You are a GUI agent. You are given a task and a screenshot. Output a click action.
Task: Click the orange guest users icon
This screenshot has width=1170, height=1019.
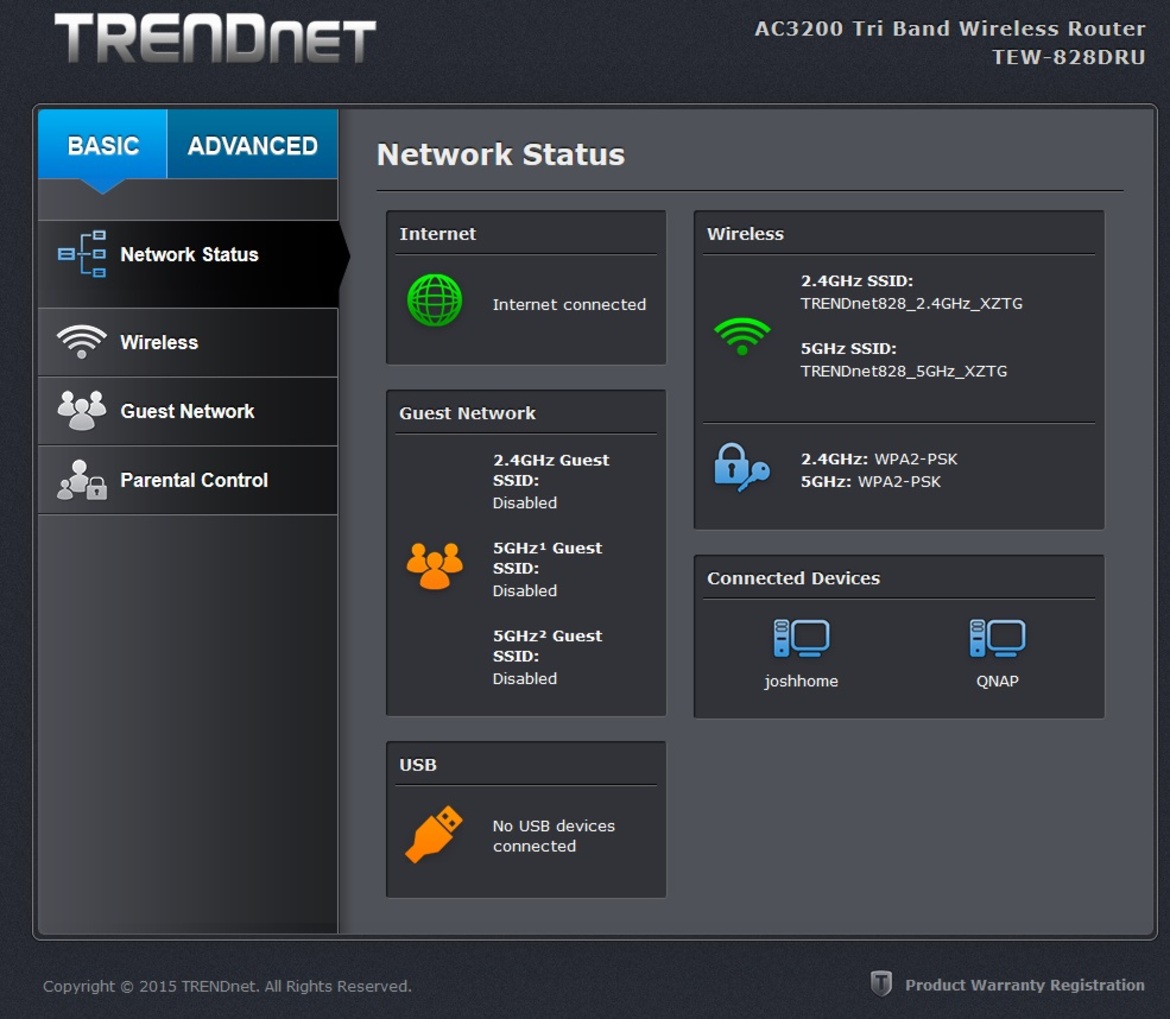coord(434,566)
